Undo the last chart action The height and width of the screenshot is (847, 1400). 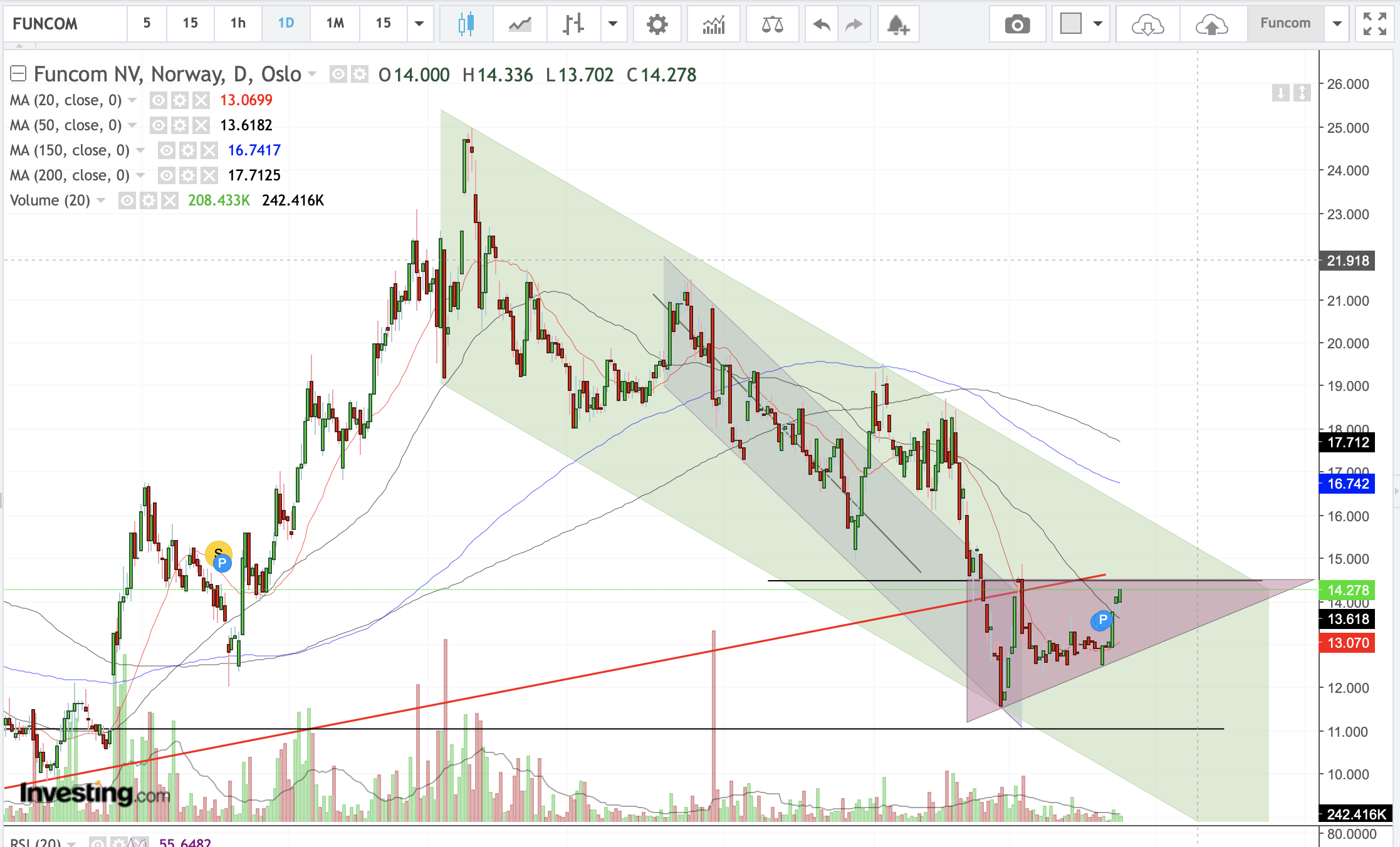point(821,24)
